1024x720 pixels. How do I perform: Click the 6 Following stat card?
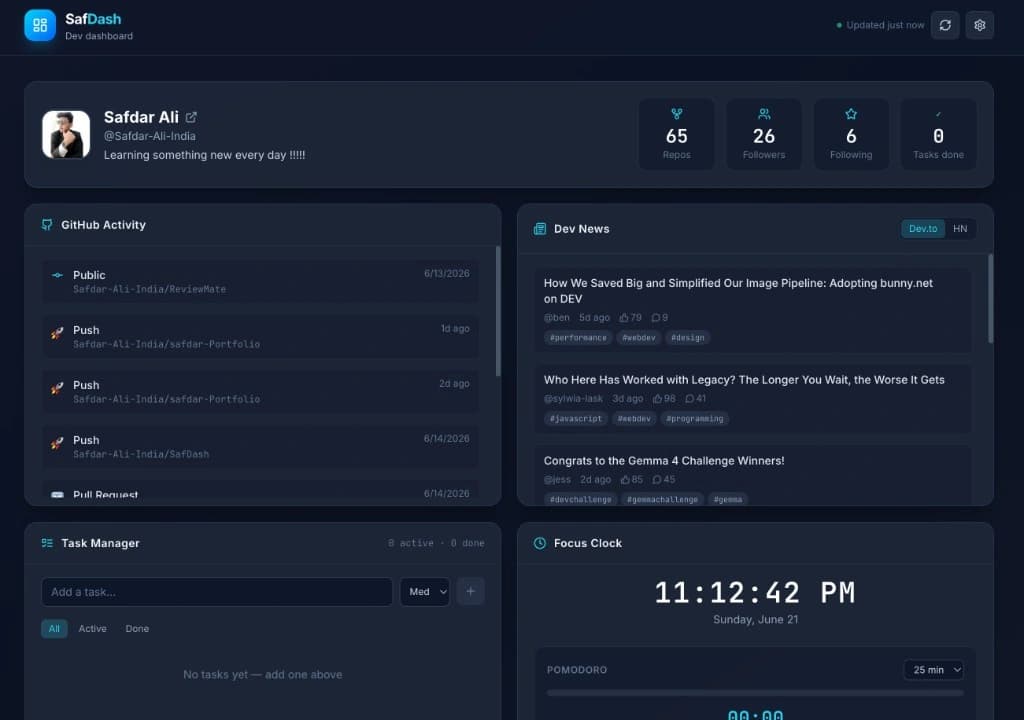[x=851, y=135]
